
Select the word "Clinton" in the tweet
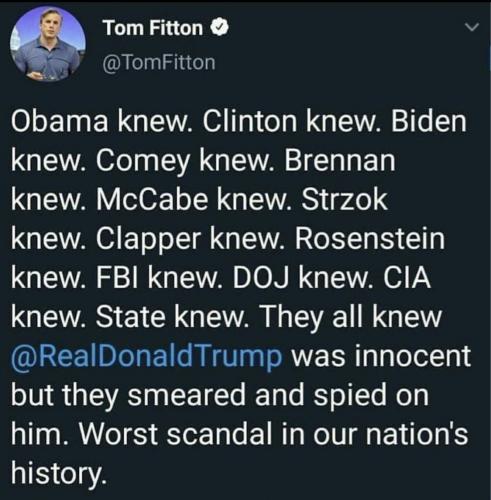[249, 121]
